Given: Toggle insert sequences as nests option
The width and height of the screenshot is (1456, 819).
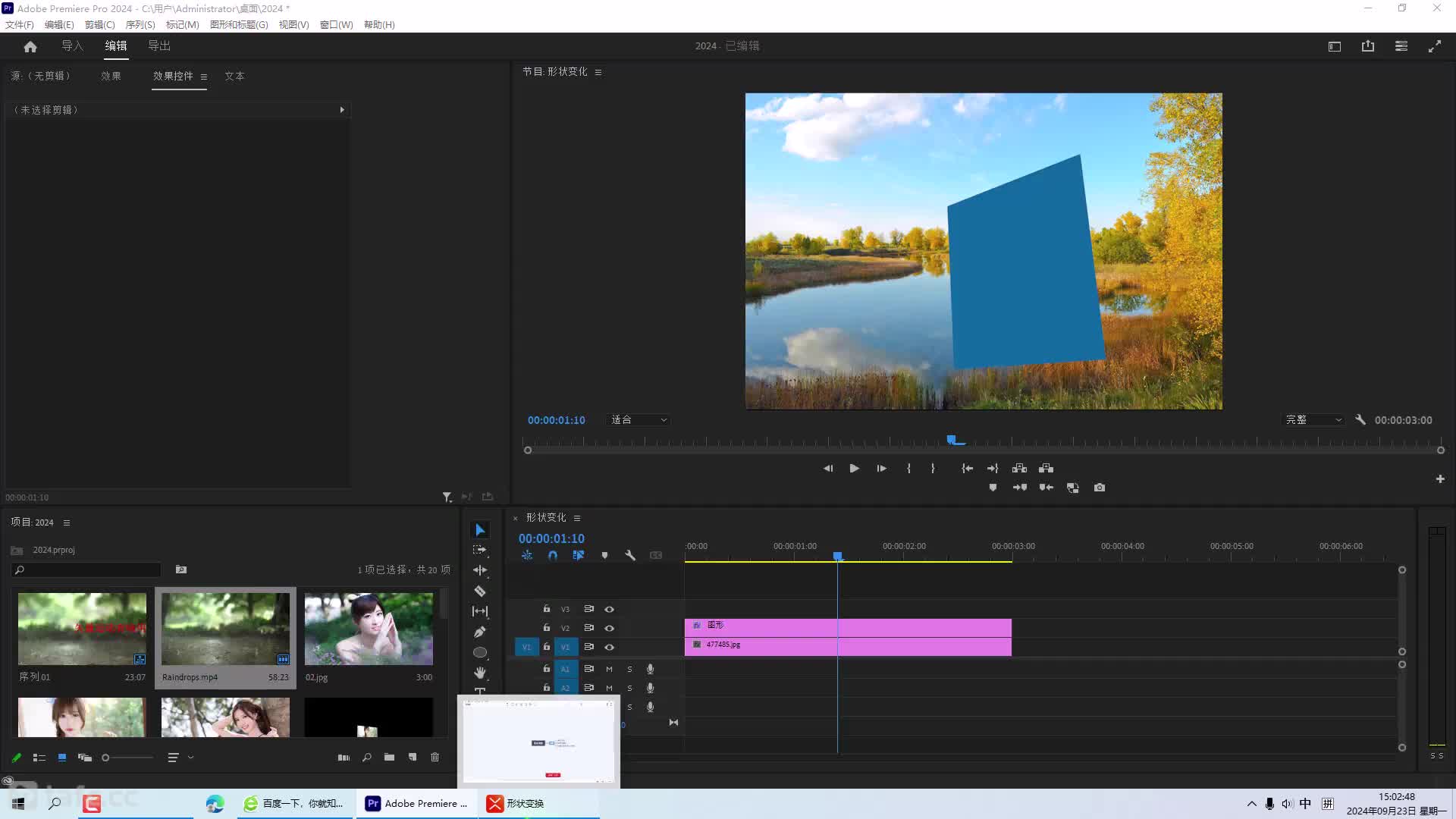Looking at the screenshot, I should [x=527, y=555].
